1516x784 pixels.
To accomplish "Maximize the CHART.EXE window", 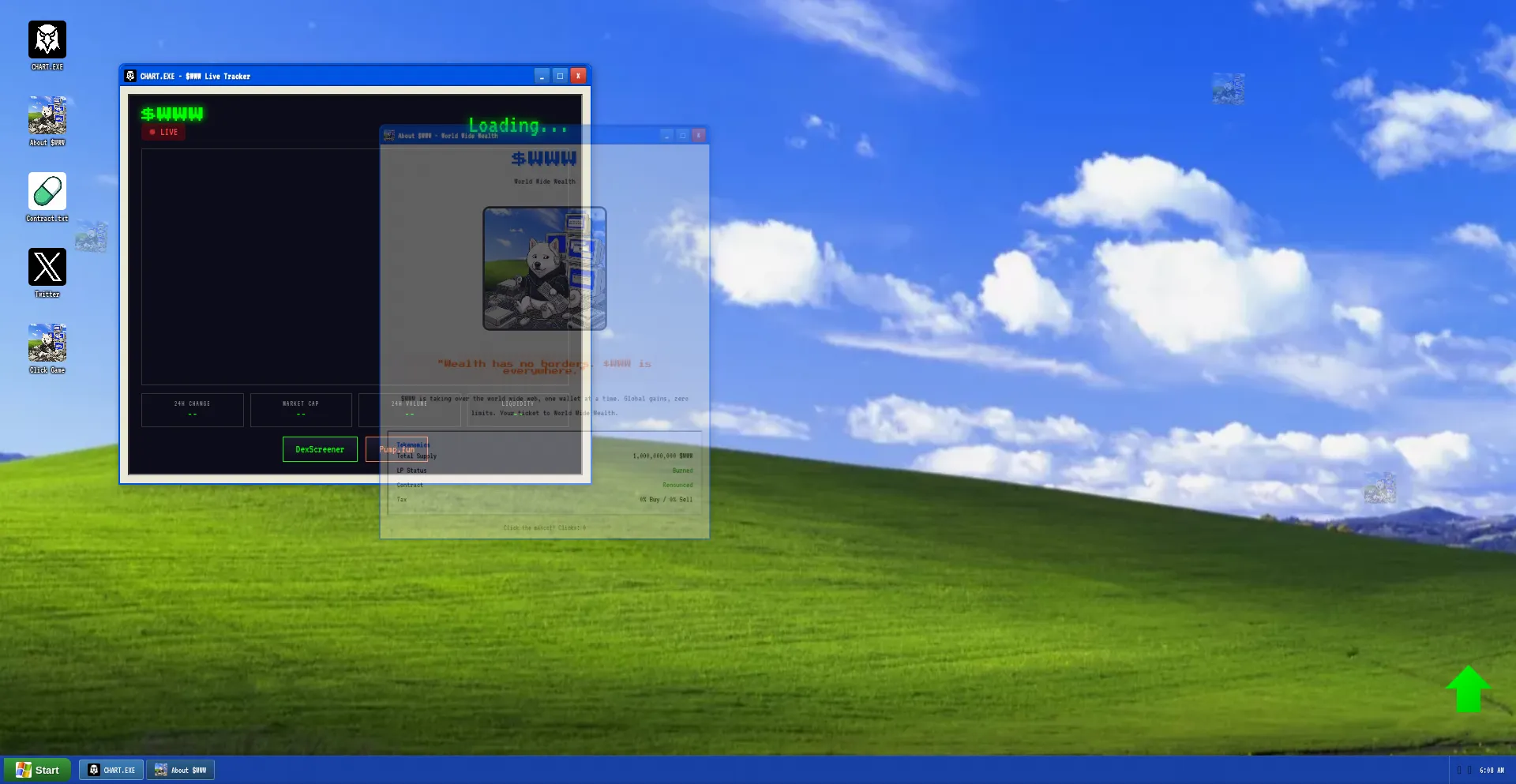I will click(560, 76).
